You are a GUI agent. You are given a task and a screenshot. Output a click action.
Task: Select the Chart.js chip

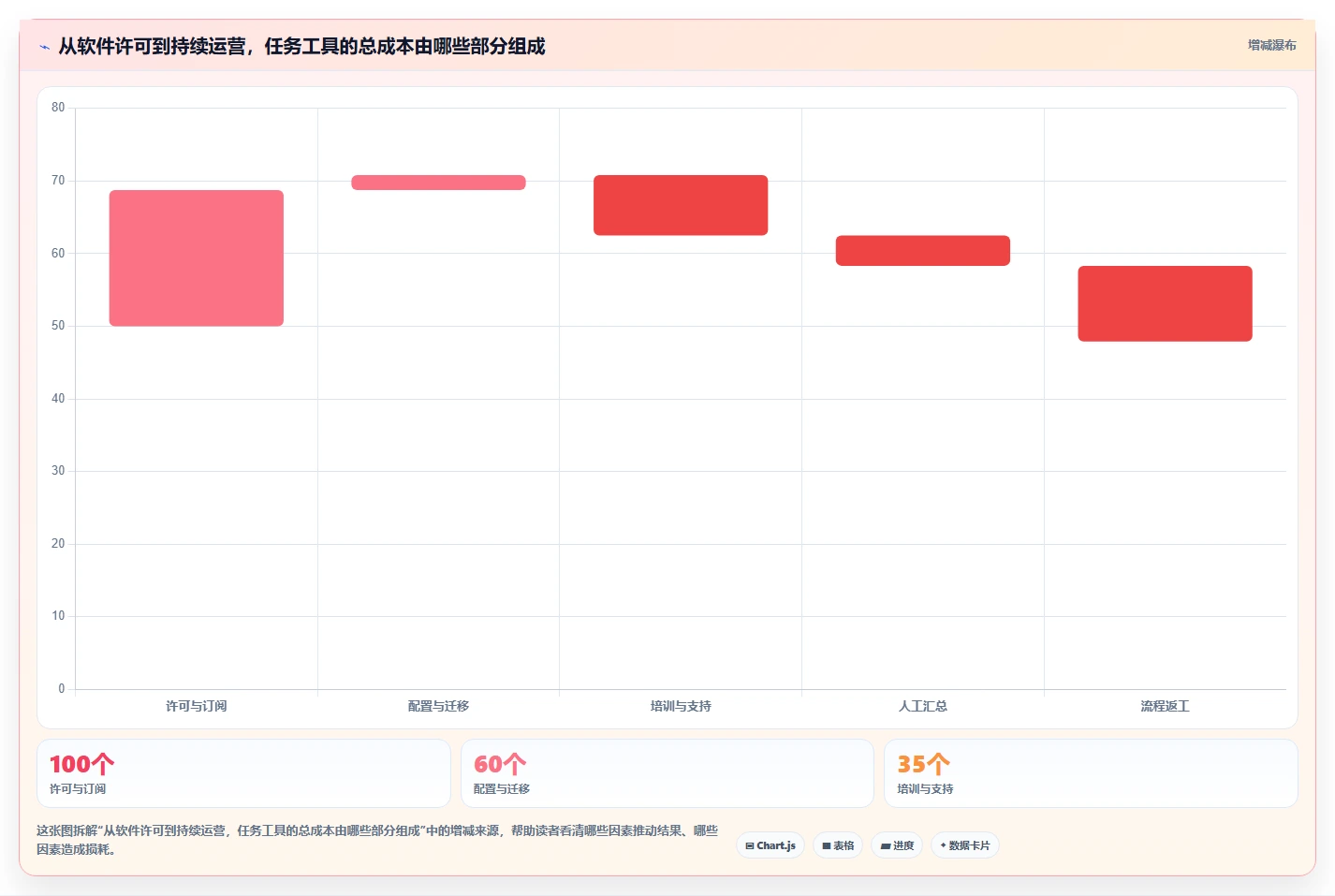click(770, 845)
